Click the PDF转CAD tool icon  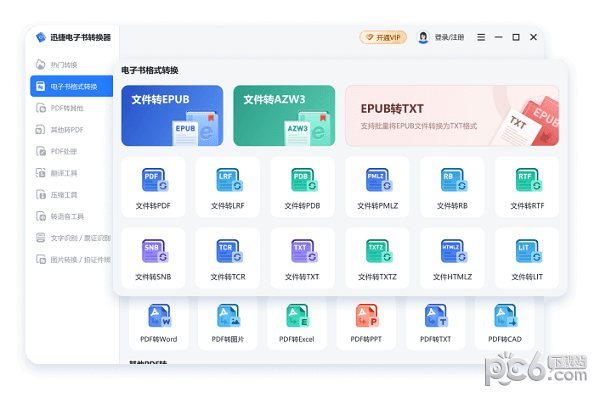coord(505,315)
